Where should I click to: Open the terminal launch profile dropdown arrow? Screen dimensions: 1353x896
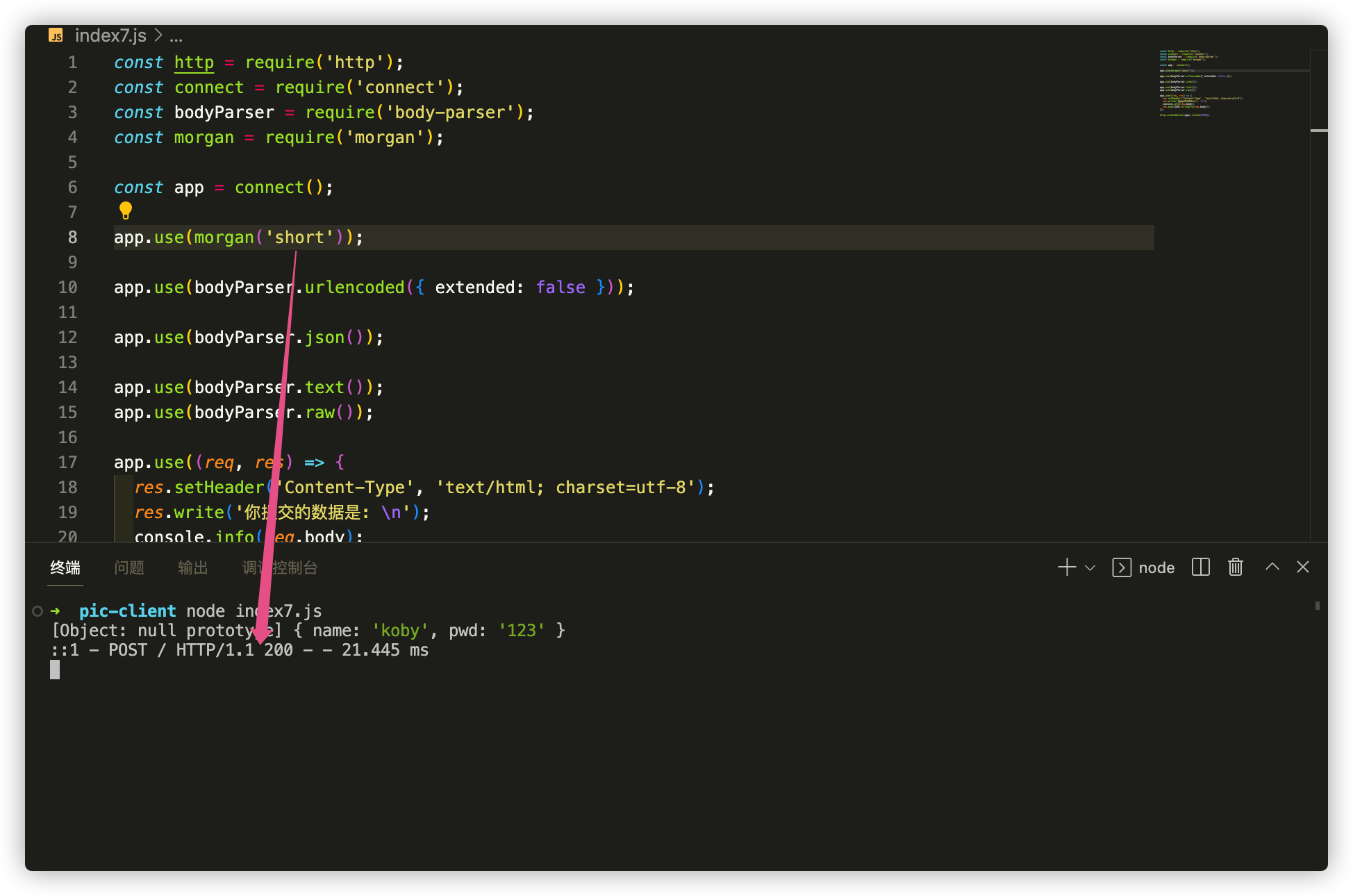[1090, 568]
